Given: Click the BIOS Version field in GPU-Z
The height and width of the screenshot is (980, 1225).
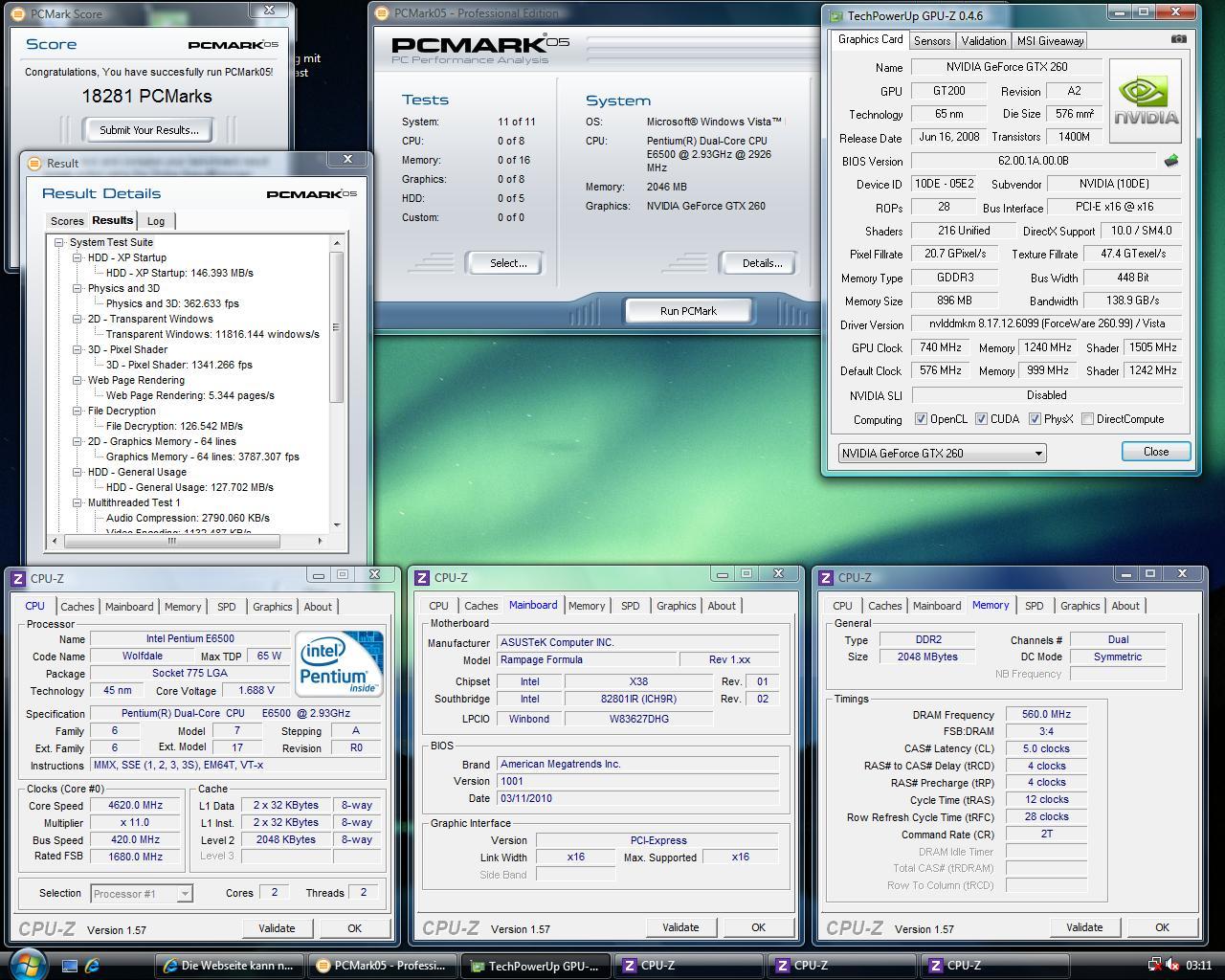Looking at the screenshot, I should (x=1033, y=161).
